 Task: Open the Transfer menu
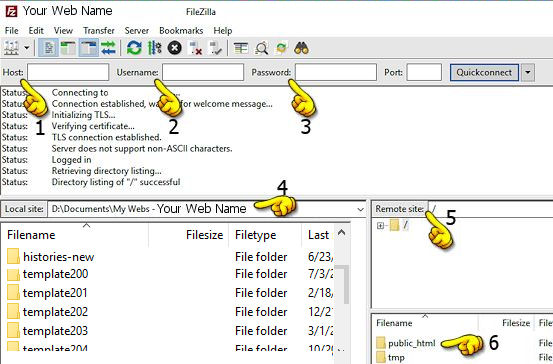(x=99, y=31)
